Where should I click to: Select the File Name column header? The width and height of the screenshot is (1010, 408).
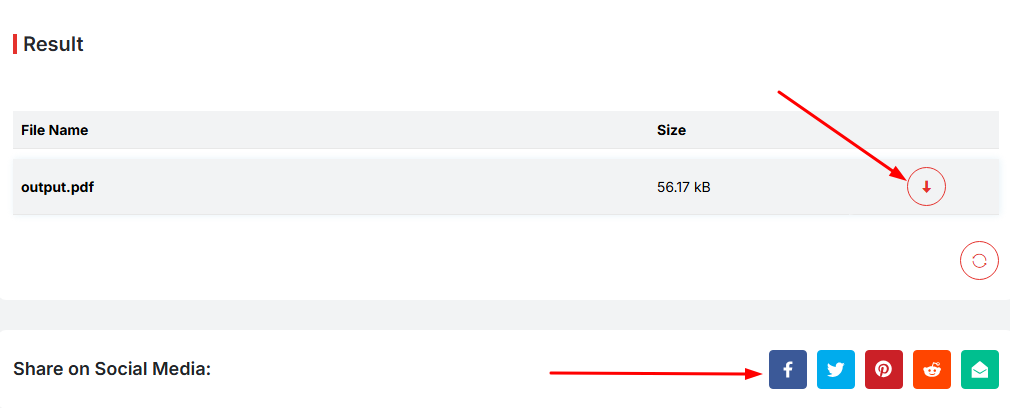point(55,130)
